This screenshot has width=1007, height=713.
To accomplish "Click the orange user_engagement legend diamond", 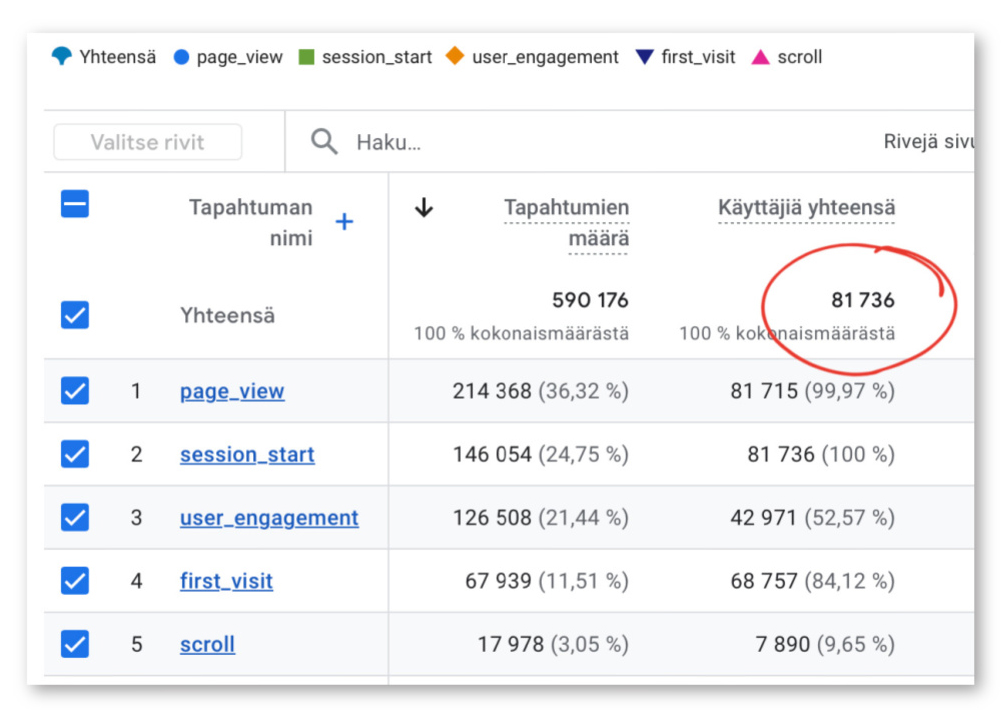I will point(455,57).
